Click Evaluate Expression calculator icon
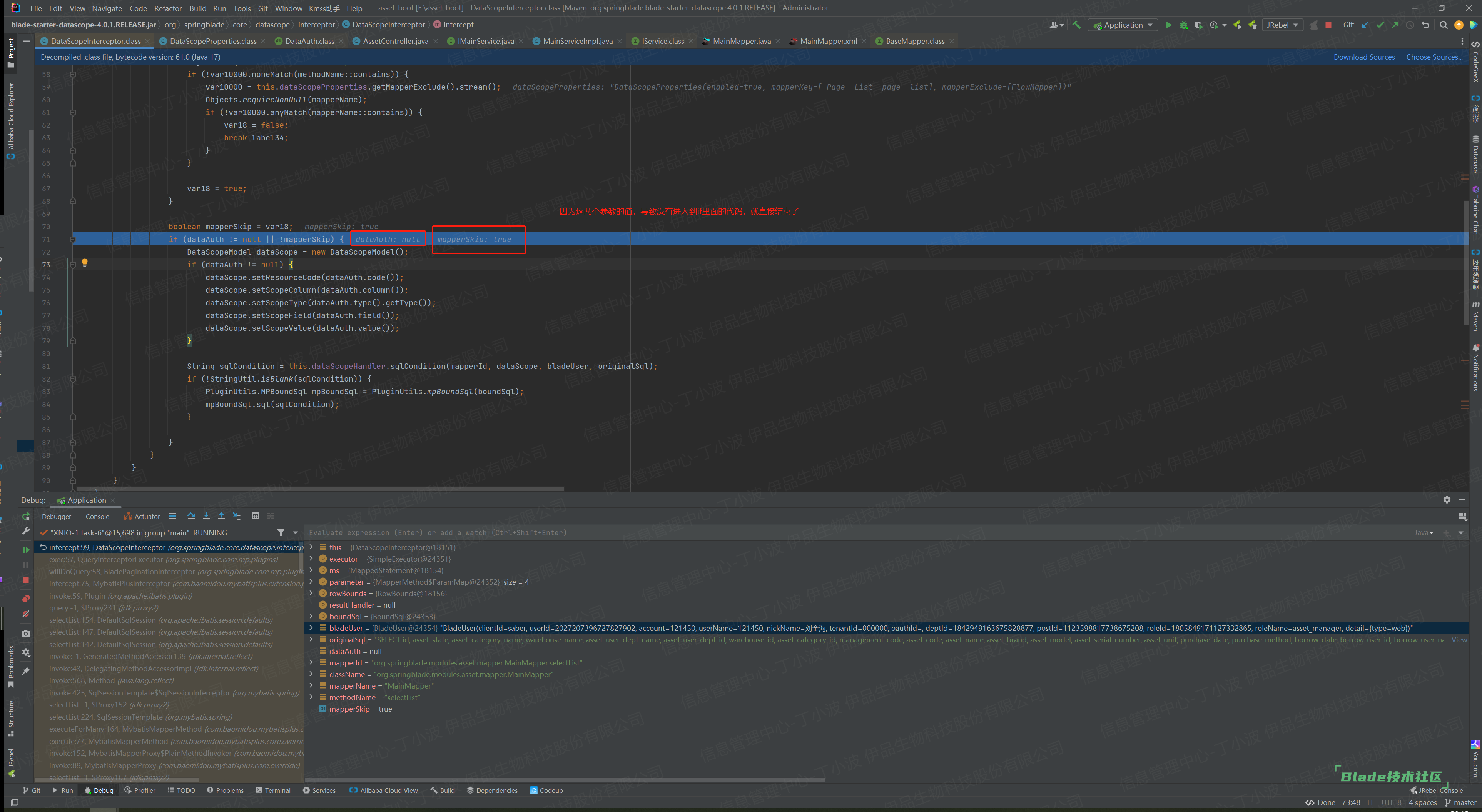The image size is (1482, 812). coord(256,516)
